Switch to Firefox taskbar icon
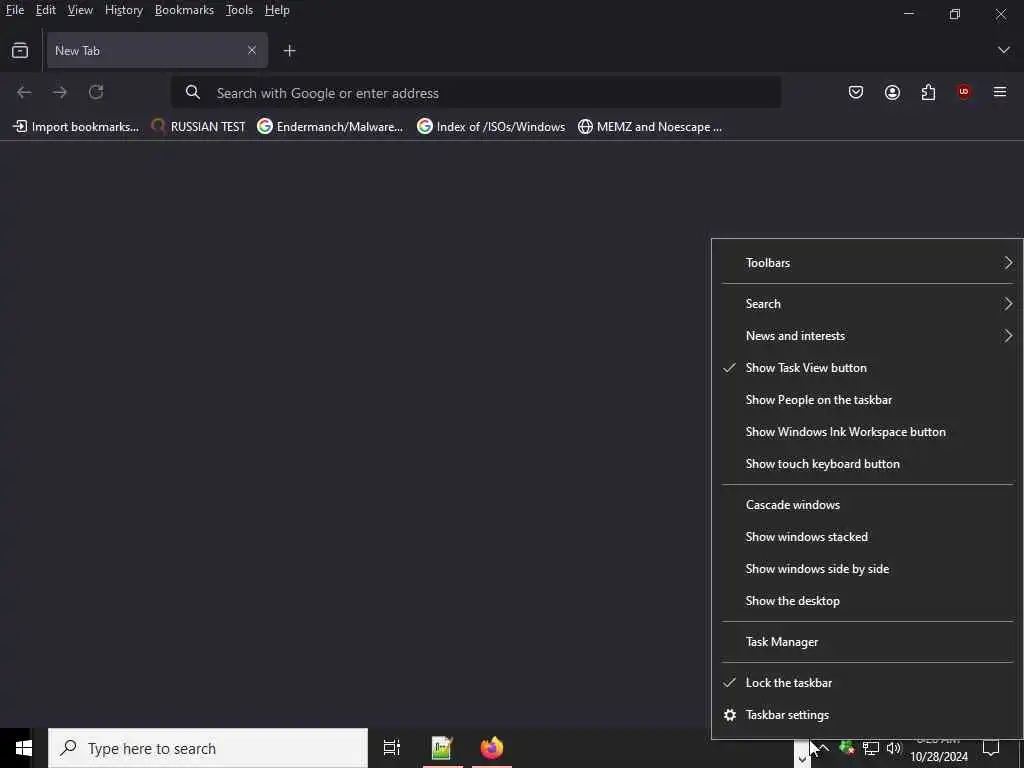Image resolution: width=1024 pixels, height=768 pixels. tap(492, 748)
